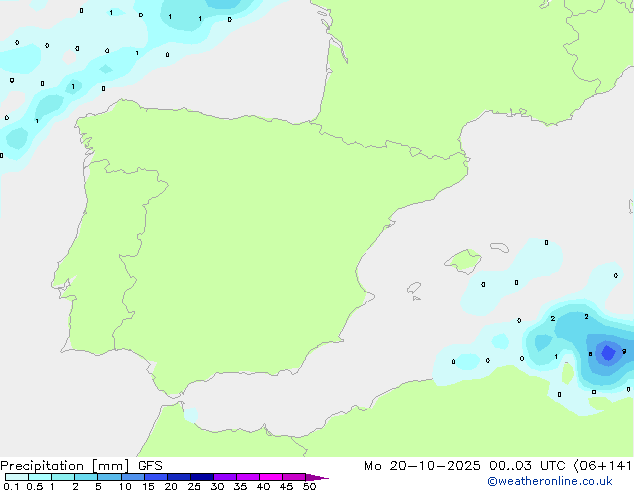The height and width of the screenshot is (490, 634).
Task: Click the 20–25 mm legend color swatch
Action: coord(179,477)
